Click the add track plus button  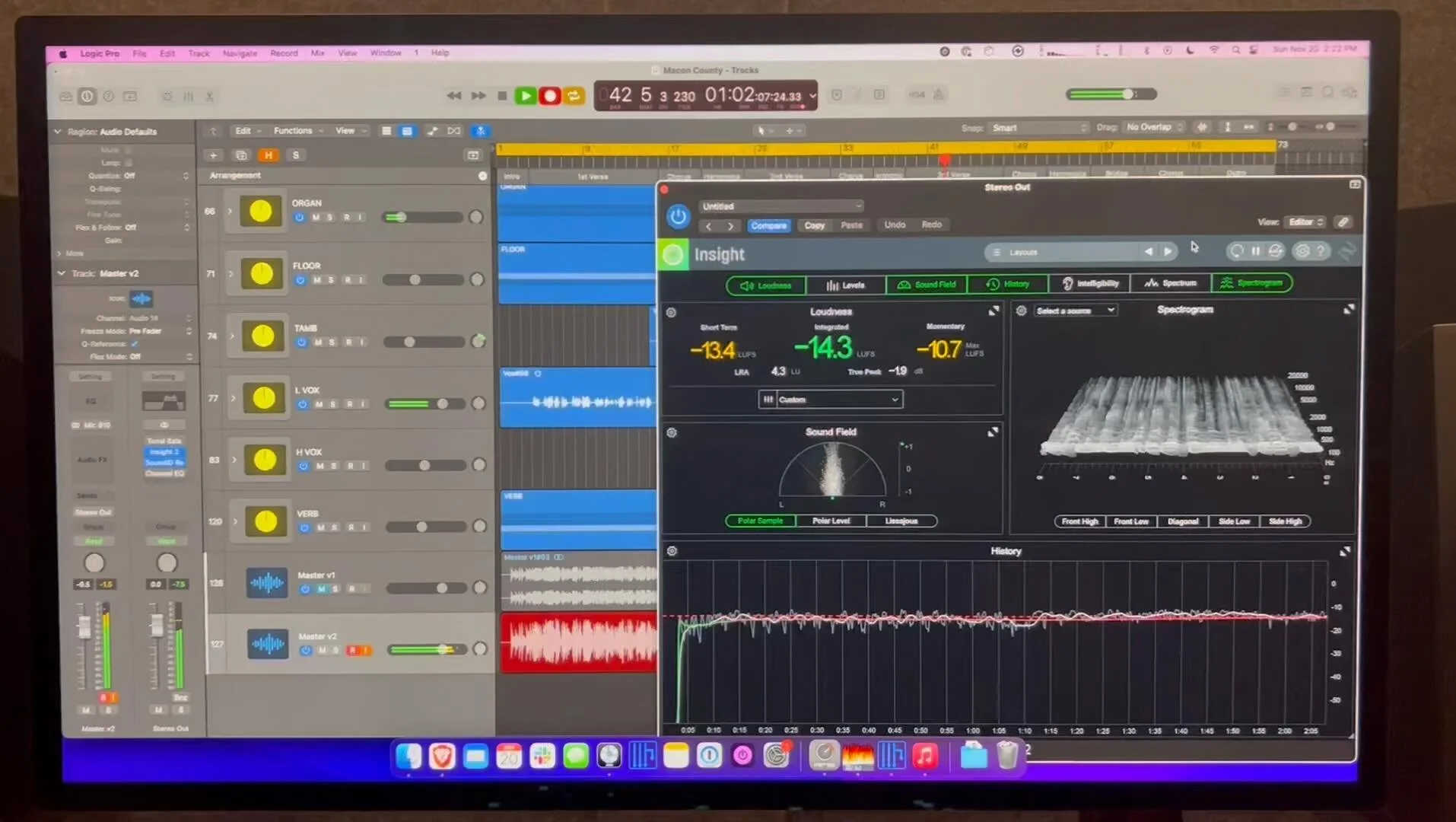213,155
